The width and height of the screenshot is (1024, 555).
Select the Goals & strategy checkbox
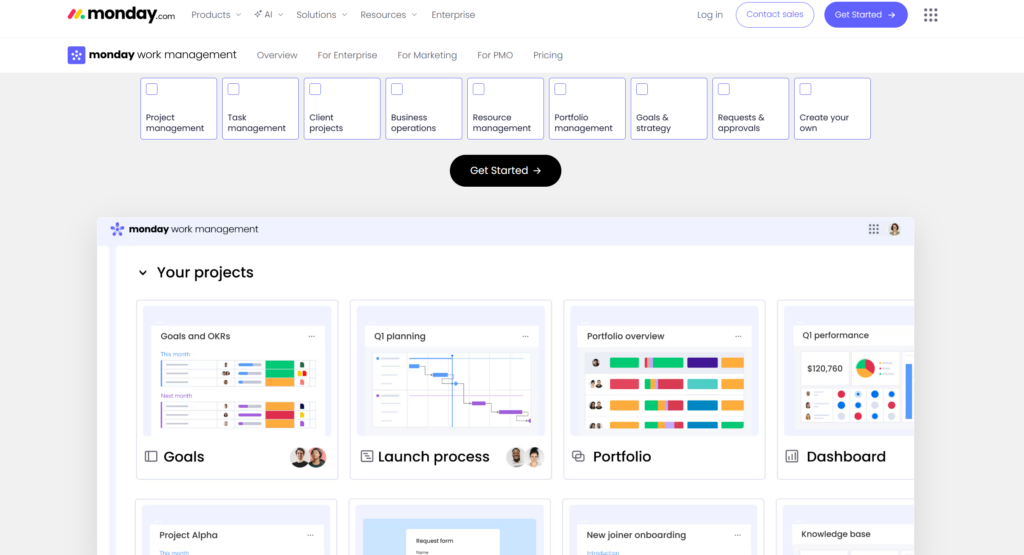[642, 89]
